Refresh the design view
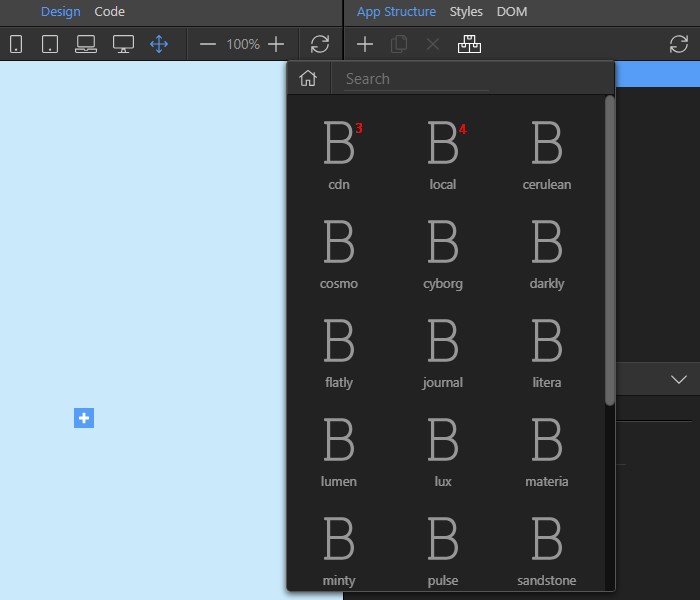Screen dimensions: 700x600 tap(320, 44)
